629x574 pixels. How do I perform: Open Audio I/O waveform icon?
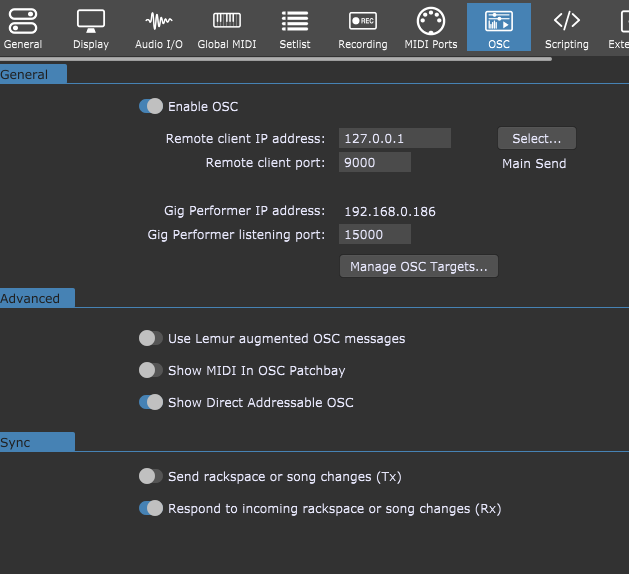[158, 20]
